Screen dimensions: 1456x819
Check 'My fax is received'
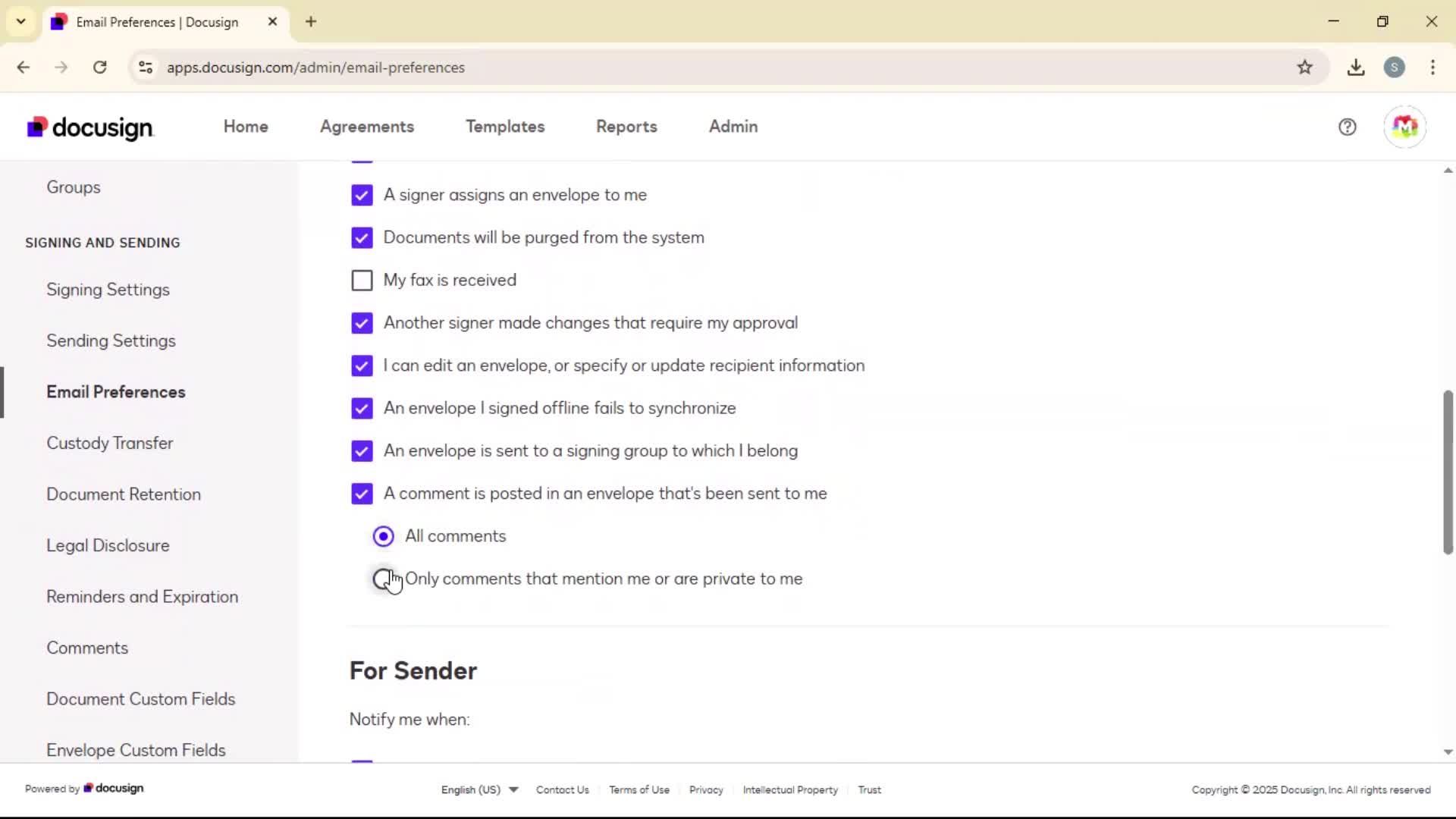(362, 281)
